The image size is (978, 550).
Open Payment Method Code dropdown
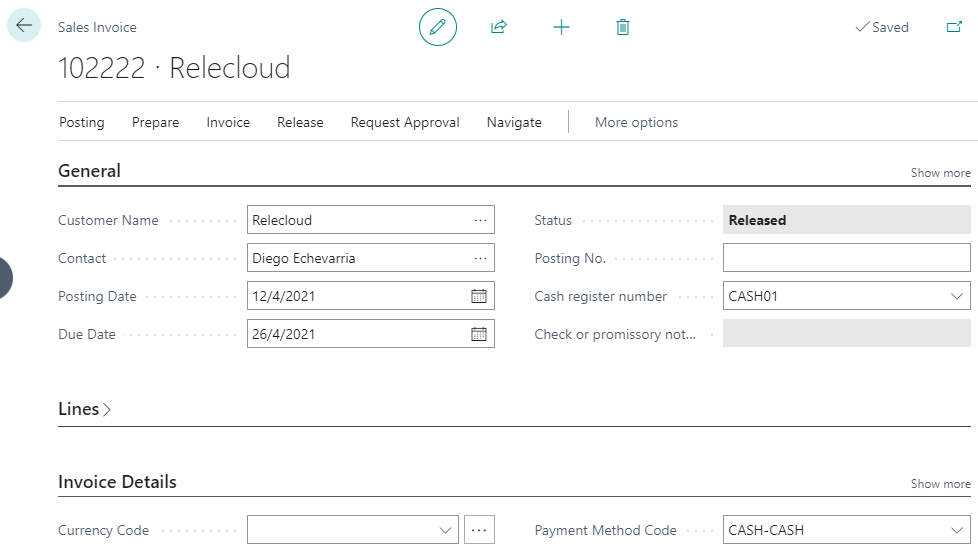coord(957,530)
